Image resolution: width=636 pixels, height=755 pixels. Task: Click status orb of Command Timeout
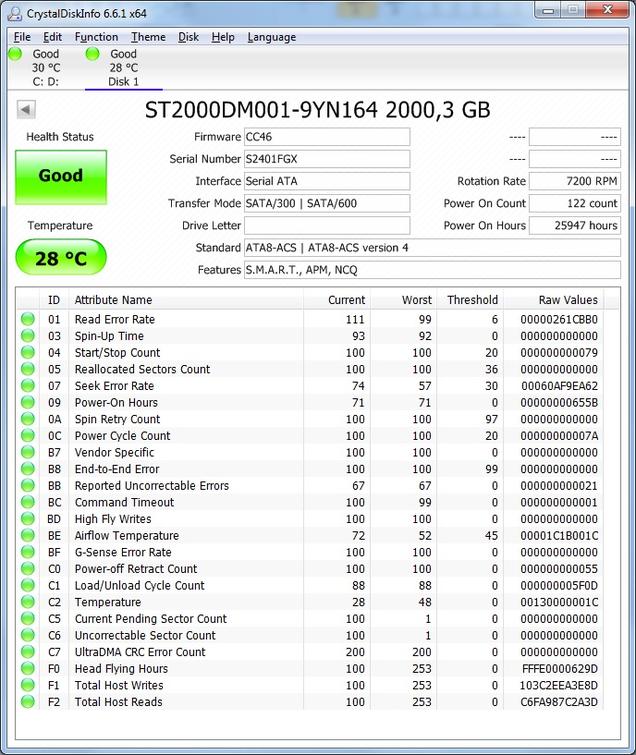pyautogui.click(x=28, y=502)
